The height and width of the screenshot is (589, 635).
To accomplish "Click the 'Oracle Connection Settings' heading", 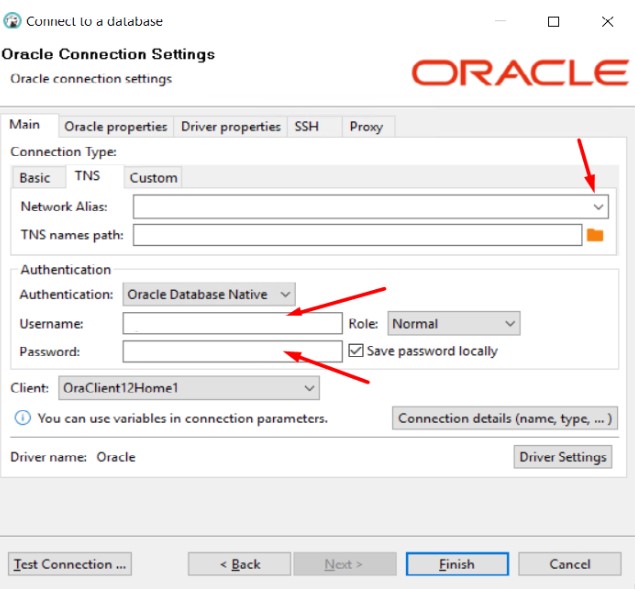I will click(108, 54).
